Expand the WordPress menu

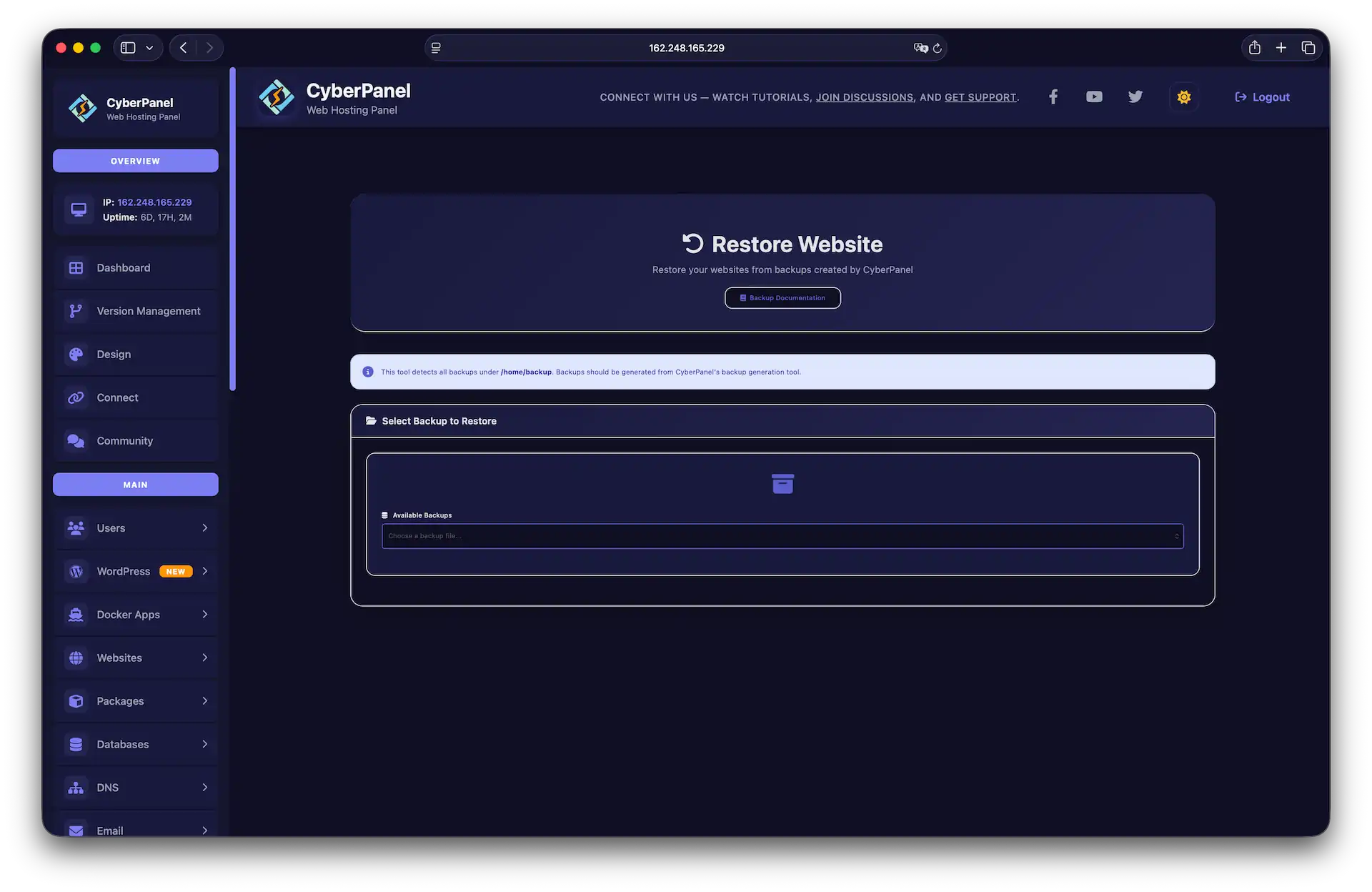[x=135, y=571]
